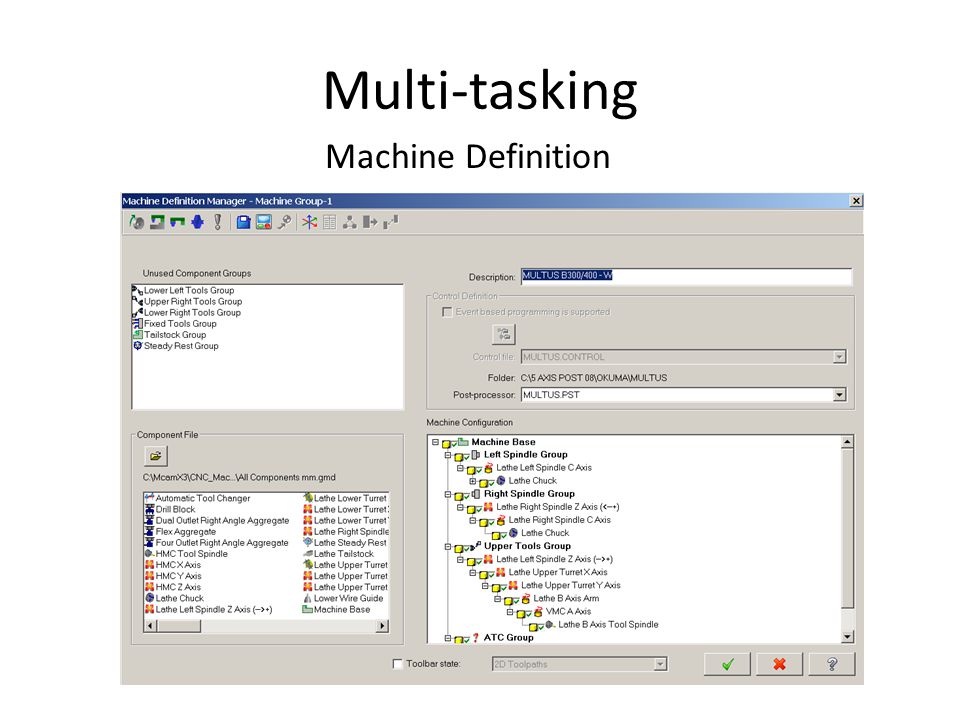Click the lathe machine type icon in toolbar
The image size is (960, 720).
click(137, 222)
